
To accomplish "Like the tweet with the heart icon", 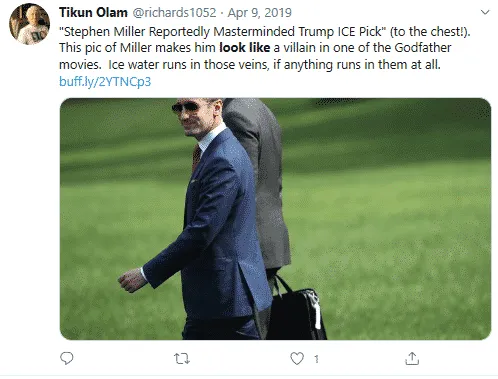I will pos(297,359).
